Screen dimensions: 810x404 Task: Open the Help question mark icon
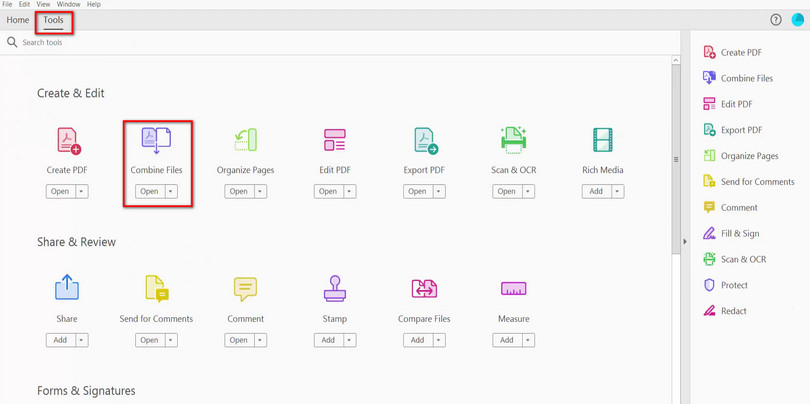pos(775,20)
